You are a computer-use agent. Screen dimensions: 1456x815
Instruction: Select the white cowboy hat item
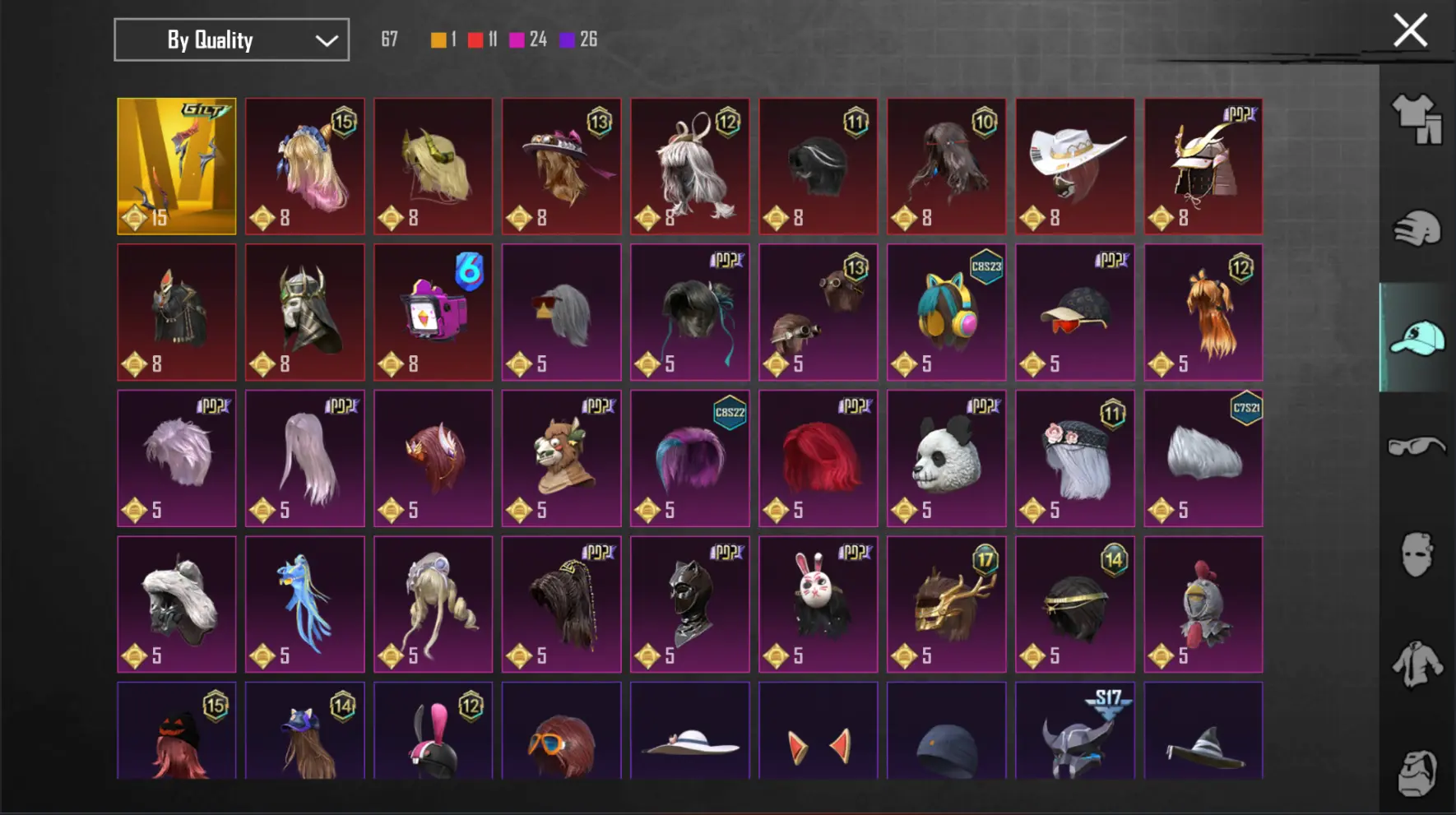(1074, 166)
